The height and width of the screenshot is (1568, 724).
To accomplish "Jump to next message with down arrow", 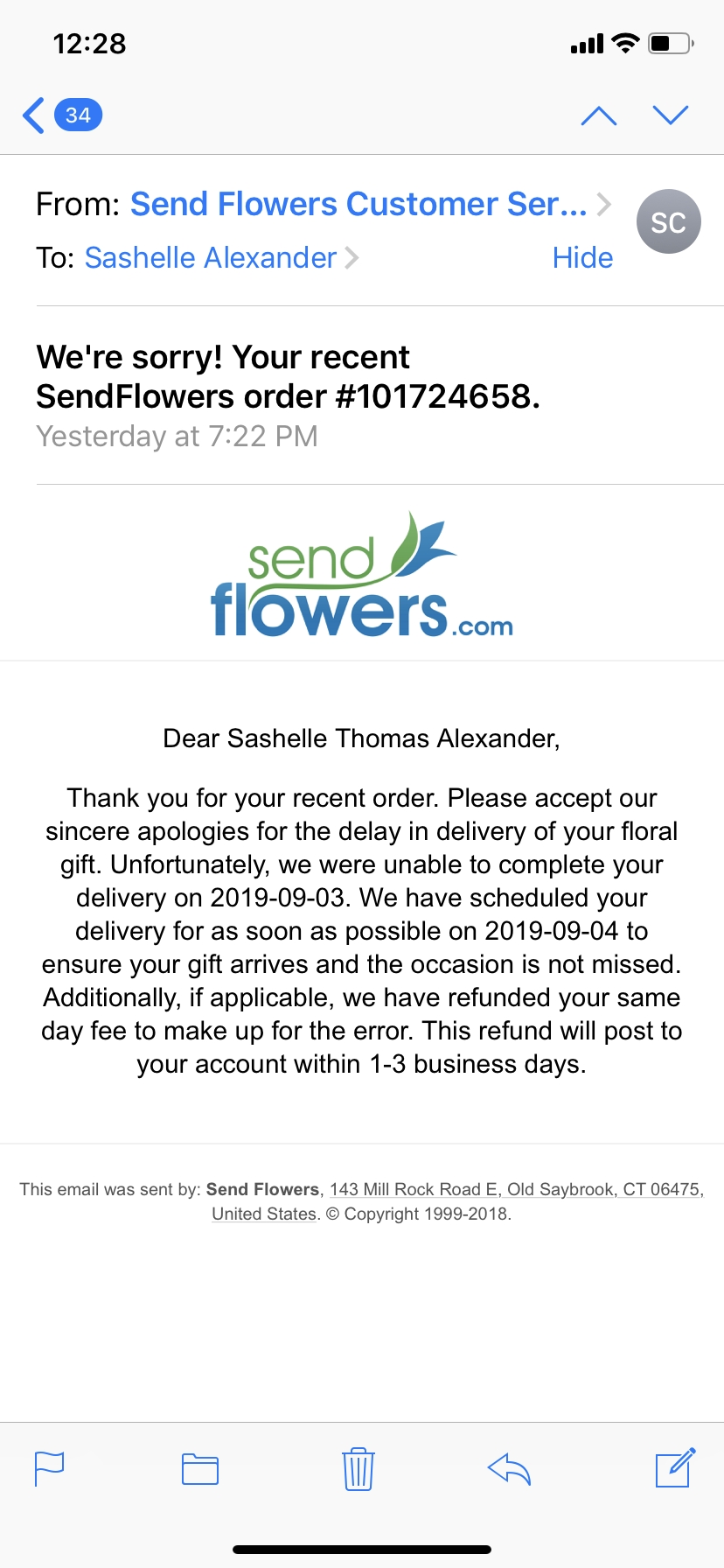I will coord(669,114).
